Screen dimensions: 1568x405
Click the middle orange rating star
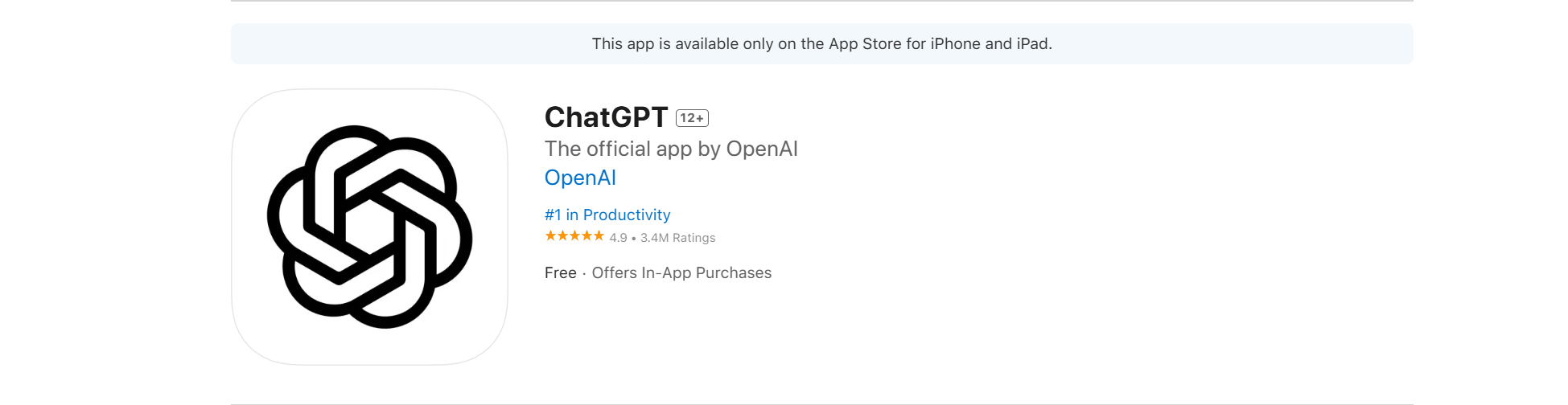574,235
